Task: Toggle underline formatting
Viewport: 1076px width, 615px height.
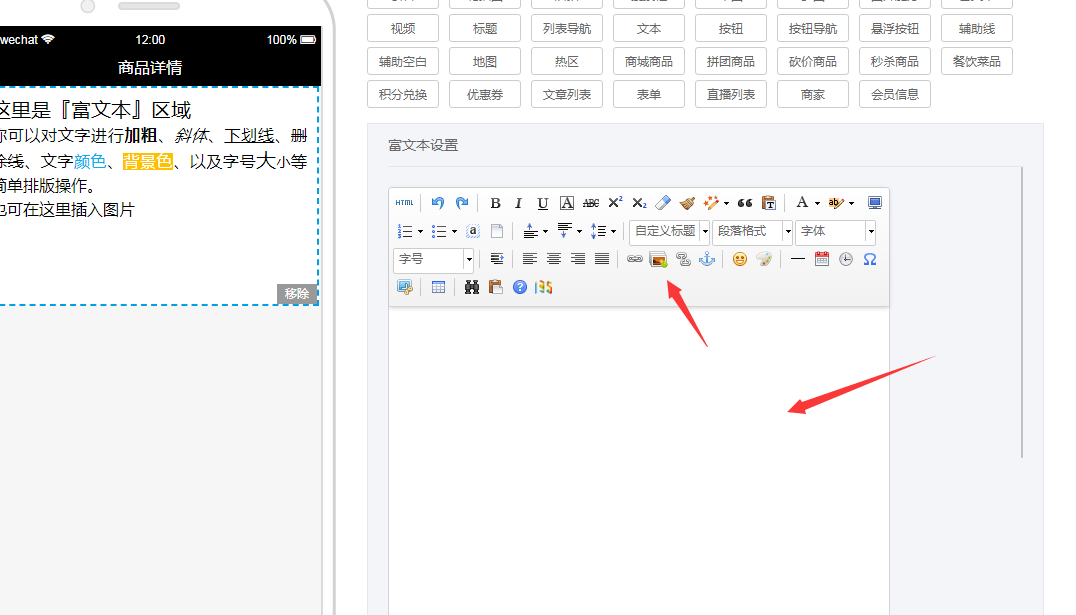Action: [x=542, y=203]
